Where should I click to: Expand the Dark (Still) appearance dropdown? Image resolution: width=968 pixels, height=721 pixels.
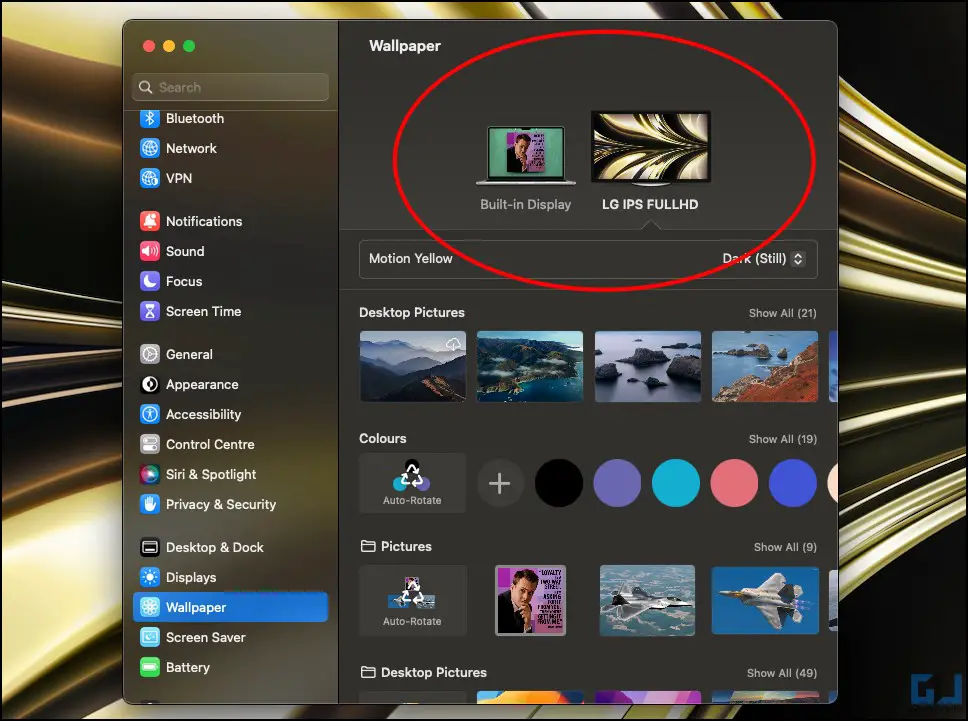coord(763,259)
